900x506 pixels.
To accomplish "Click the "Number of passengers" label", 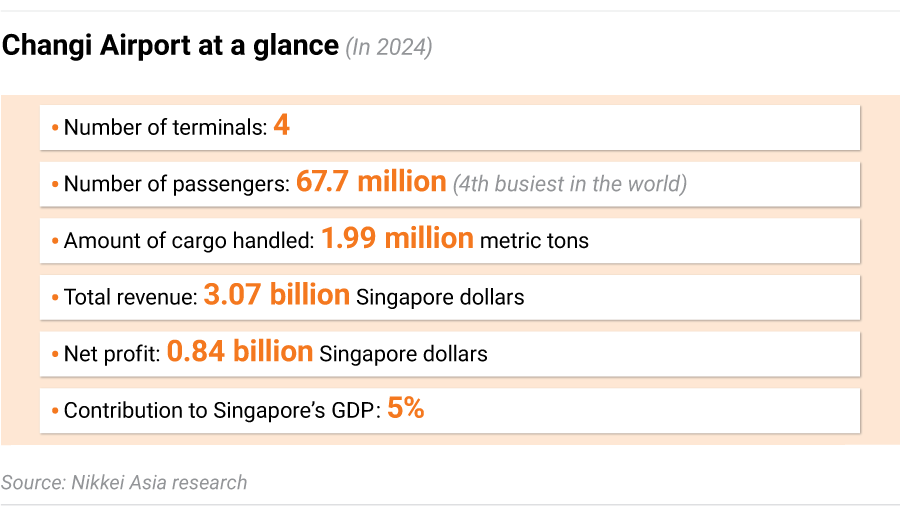I will click(177, 184).
